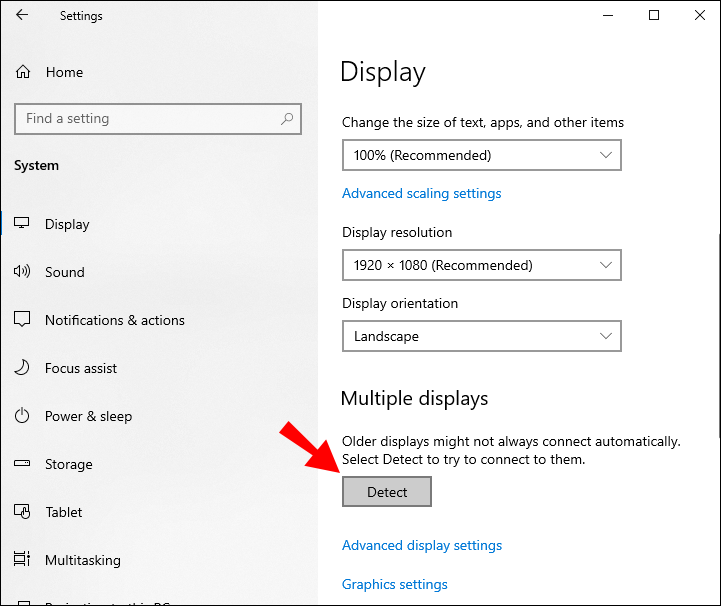Screen dimensions: 721x606
Task: Open Advanced display settings link
Action: pos(422,545)
